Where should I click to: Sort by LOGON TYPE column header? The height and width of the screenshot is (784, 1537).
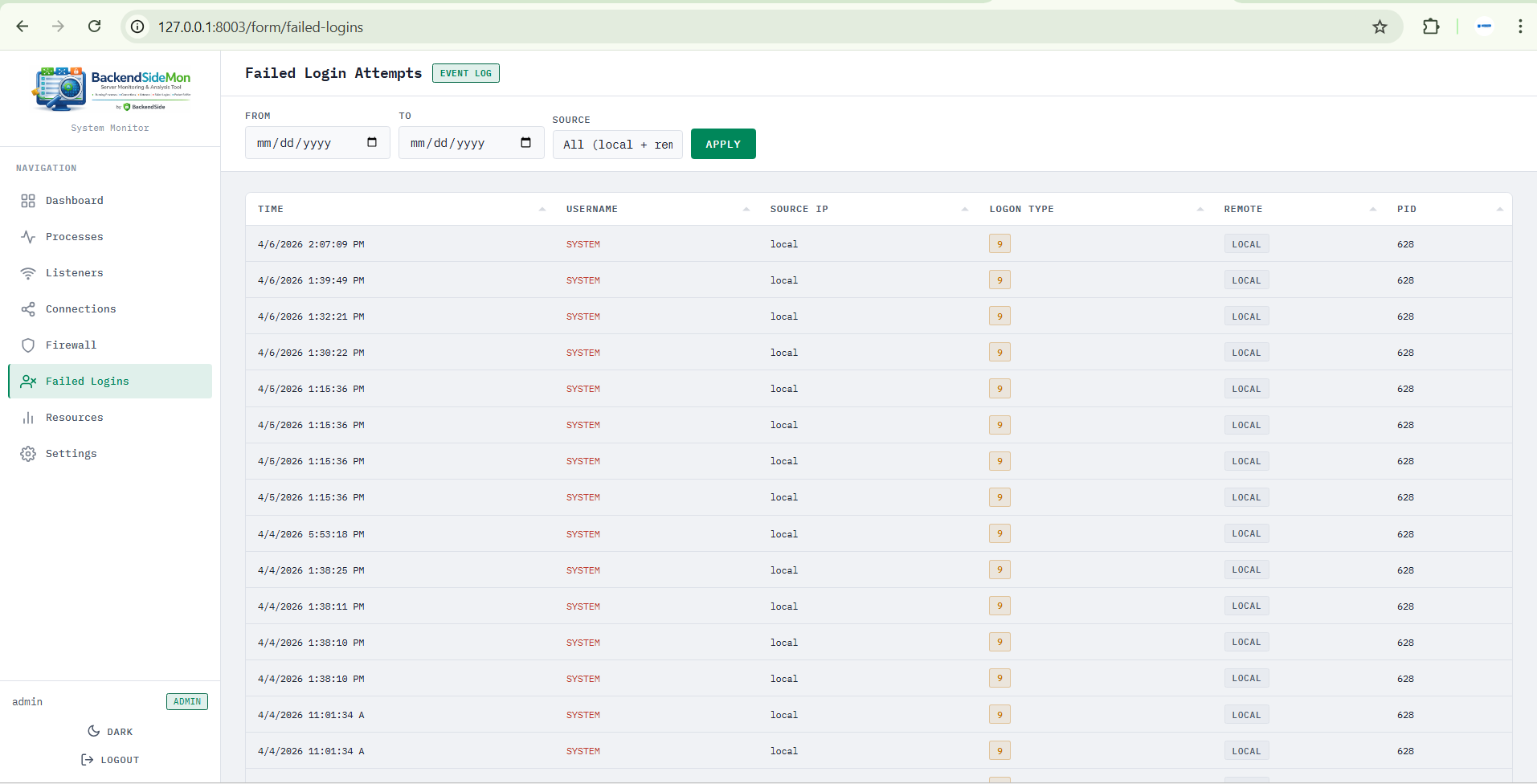pyautogui.click(x=1021, y=209)
